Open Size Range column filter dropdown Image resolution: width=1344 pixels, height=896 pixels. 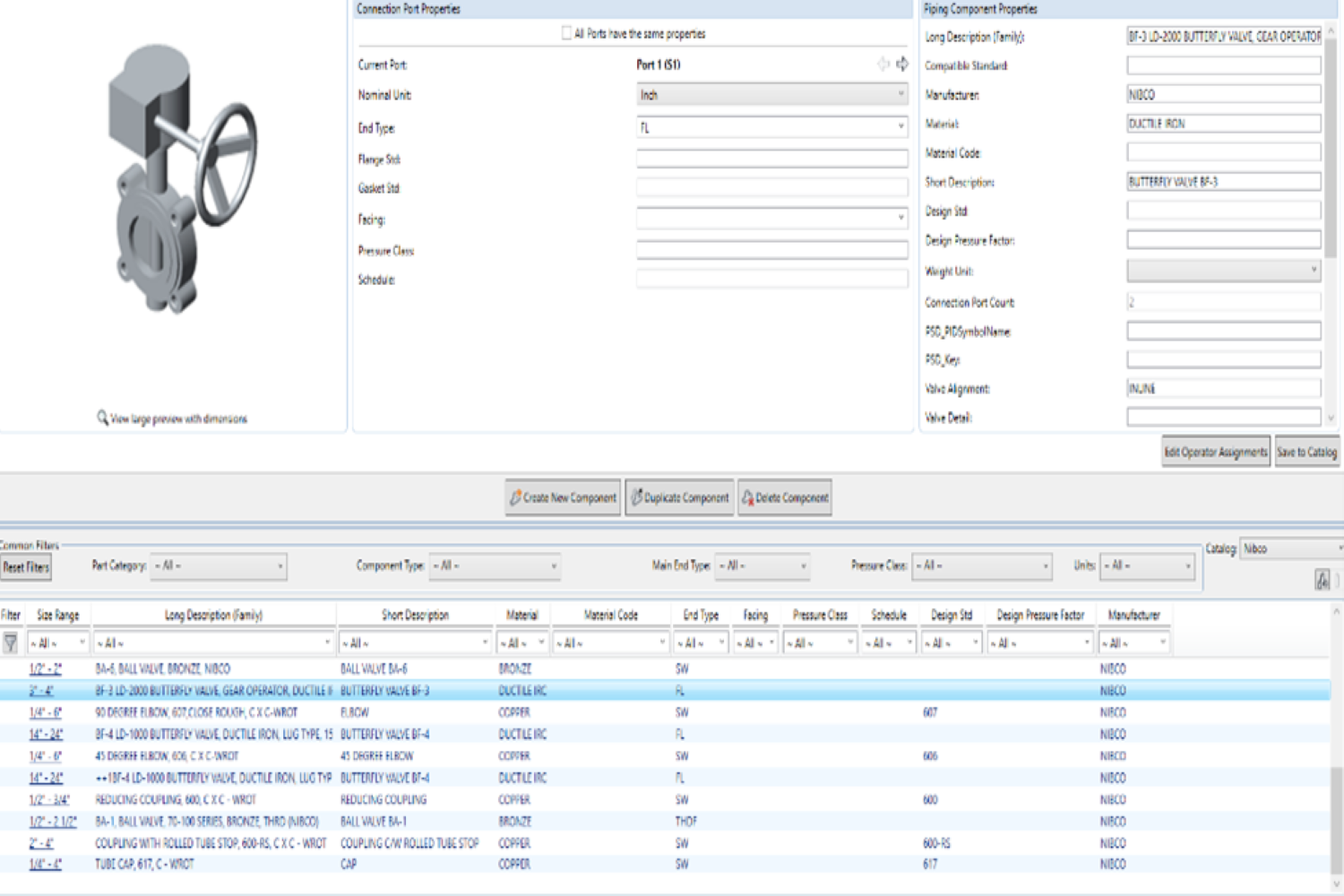(x=58, y=642)
